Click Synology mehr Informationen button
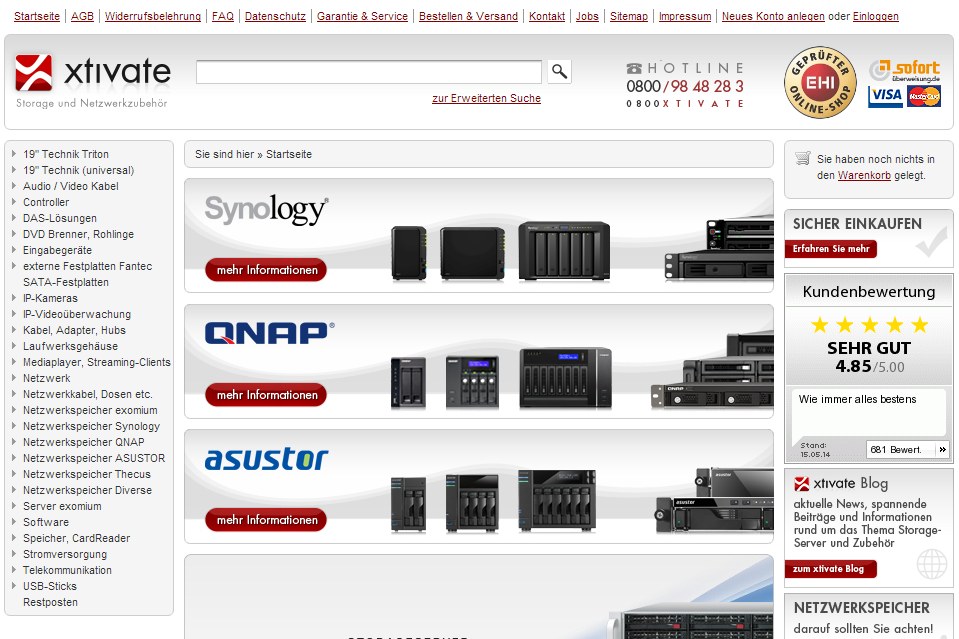This screenshot has width=959, height=639. (x=266, y=270)
